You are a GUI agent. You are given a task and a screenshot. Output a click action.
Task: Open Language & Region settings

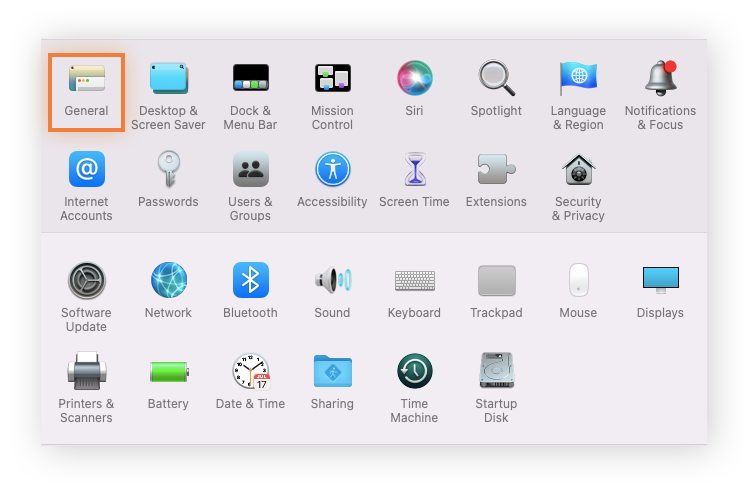[578, 78]
